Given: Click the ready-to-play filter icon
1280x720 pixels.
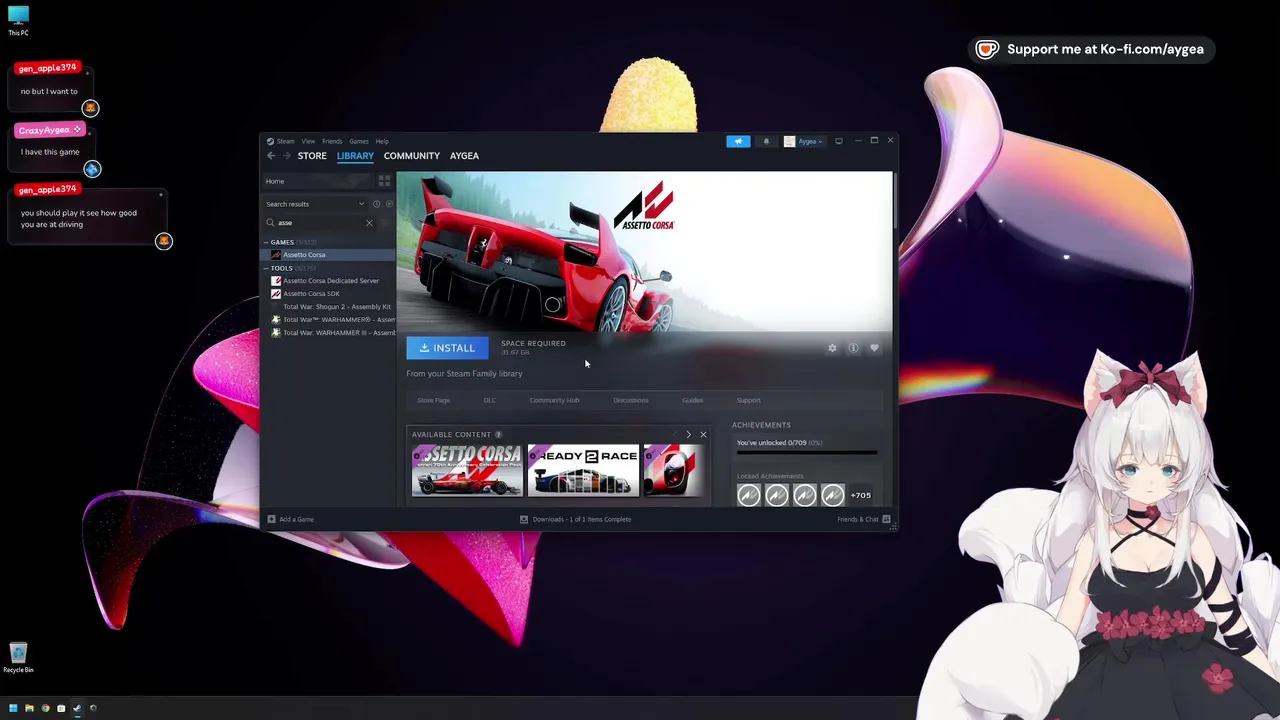Looking at the screenshot, I should [389, 204].
